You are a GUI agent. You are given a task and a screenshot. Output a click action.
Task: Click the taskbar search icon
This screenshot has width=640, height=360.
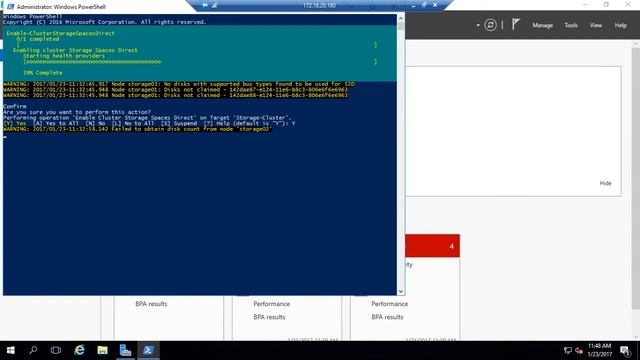click(x=33, y=350)
